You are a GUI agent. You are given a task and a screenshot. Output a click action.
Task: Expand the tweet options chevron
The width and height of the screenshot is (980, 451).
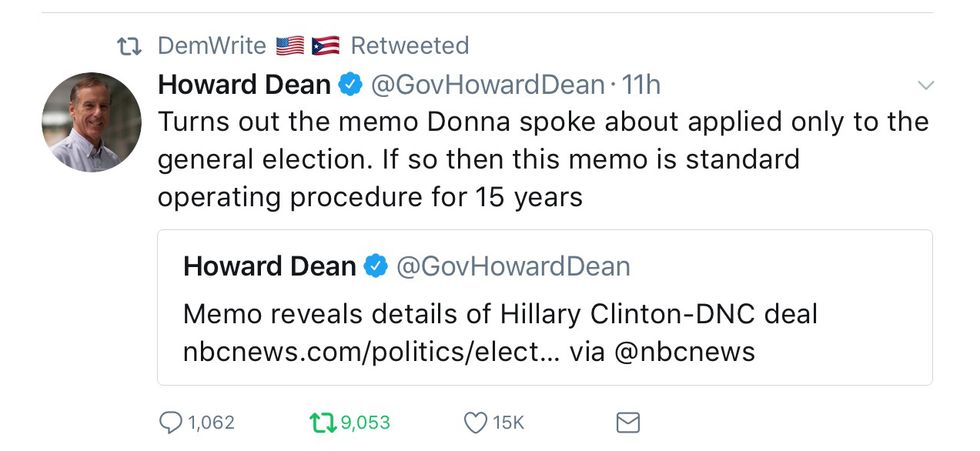point(925,86)
